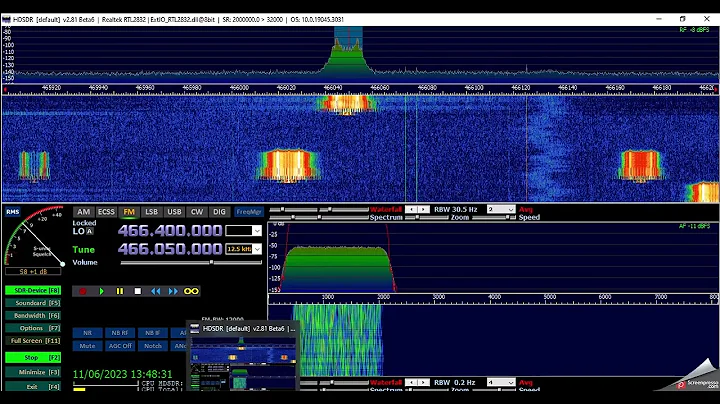The image size is (720, 404).
Task: Decrease AF RBW with the lower left arrow
Action: (411, 382)
